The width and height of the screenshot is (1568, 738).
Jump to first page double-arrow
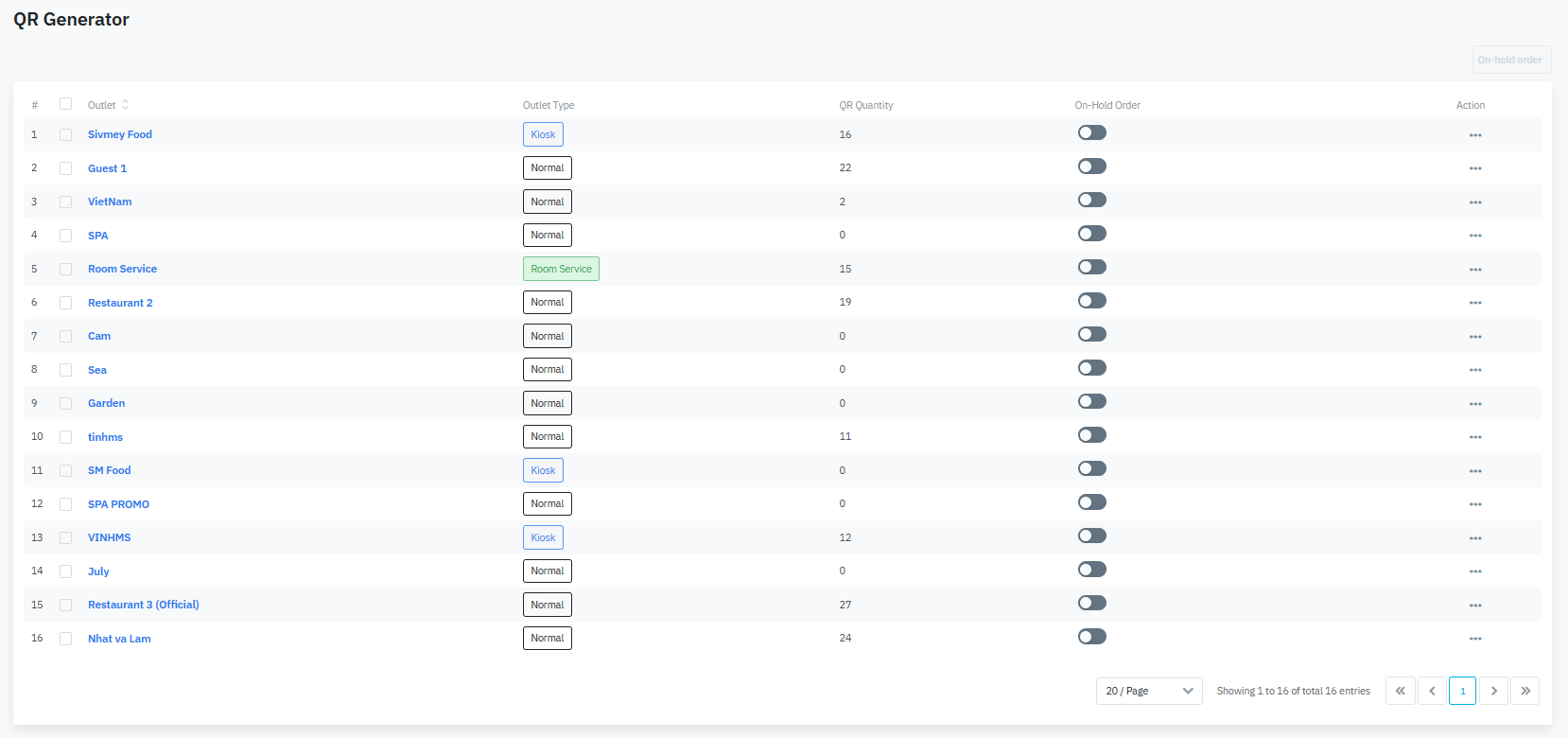(x=1401, y=691)
